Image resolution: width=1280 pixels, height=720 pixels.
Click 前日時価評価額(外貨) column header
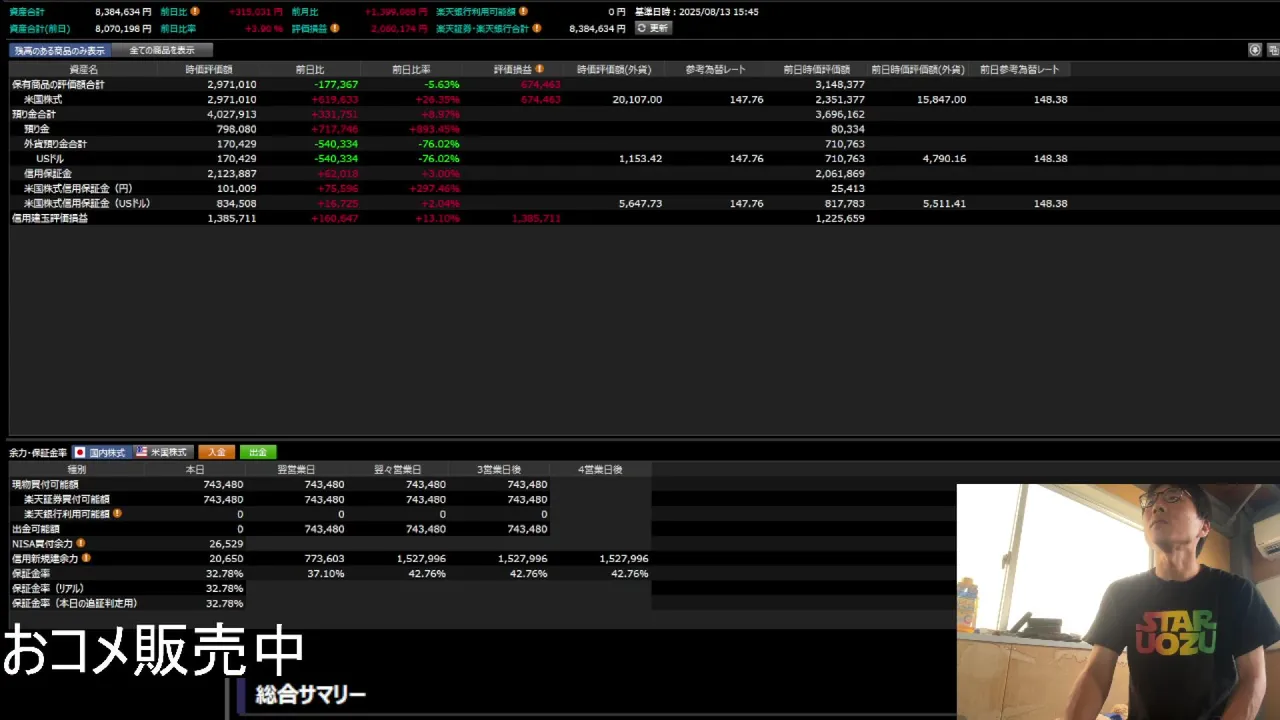(918, 69)
